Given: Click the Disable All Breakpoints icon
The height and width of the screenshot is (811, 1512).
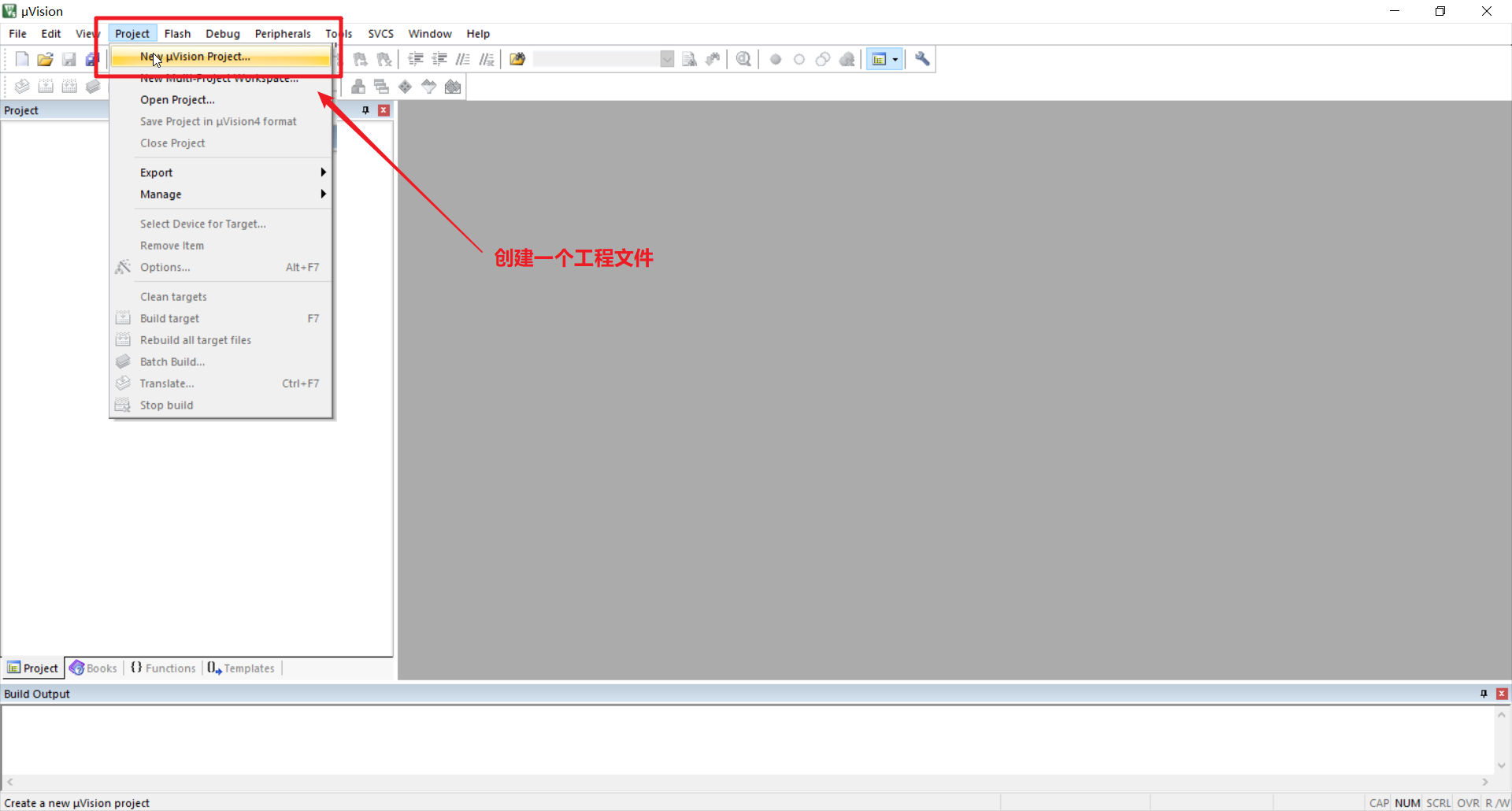Looking at the screenshot, I should (823, 59).
